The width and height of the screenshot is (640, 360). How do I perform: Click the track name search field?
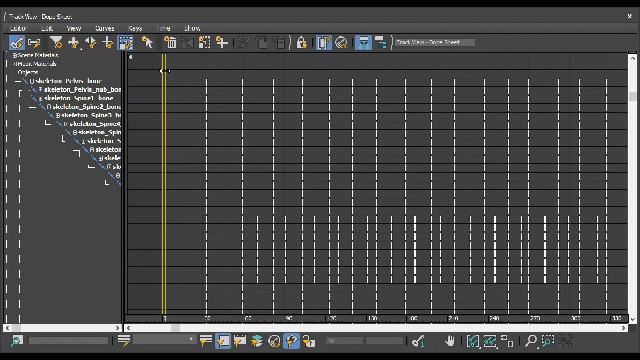pyautogui.click(x=68, y=340)
